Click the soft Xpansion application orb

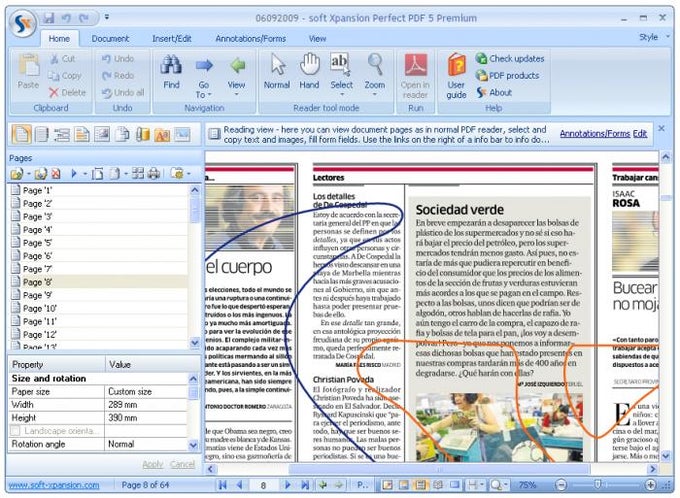coord(23,24)
